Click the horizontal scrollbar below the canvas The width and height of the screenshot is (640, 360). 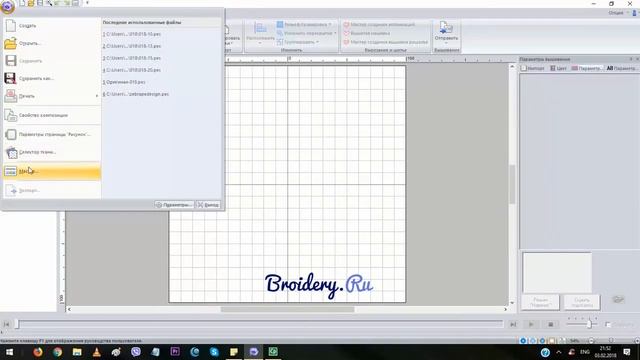point(287,309)
